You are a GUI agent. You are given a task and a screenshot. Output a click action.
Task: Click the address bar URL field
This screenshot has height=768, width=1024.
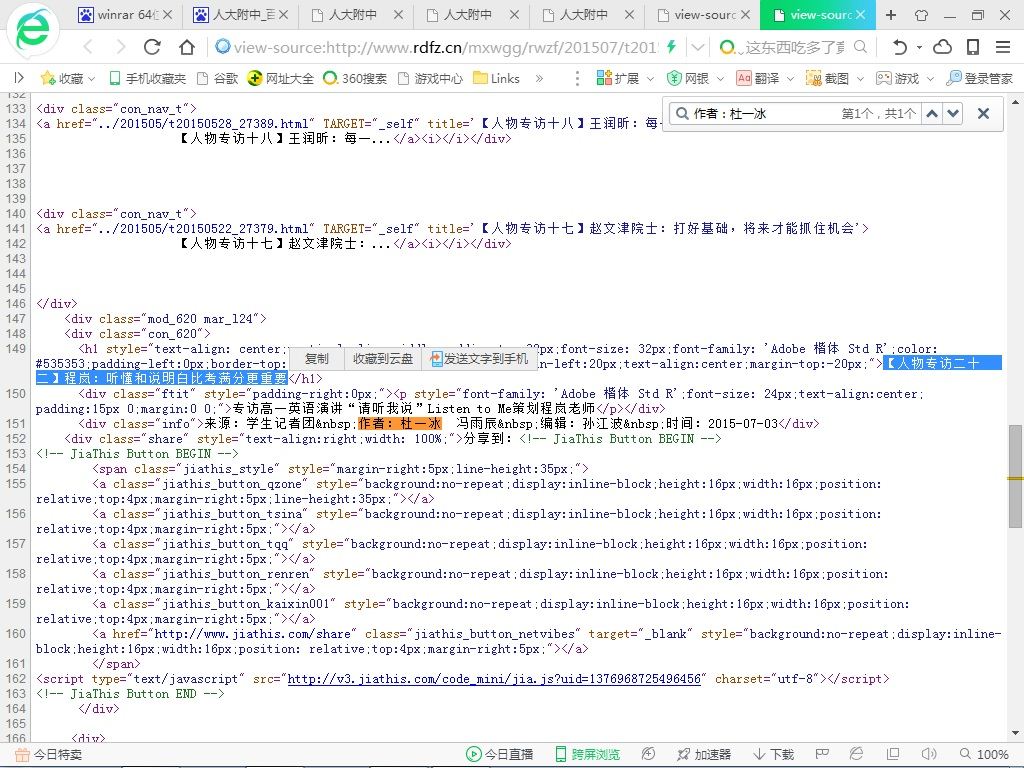445,47
